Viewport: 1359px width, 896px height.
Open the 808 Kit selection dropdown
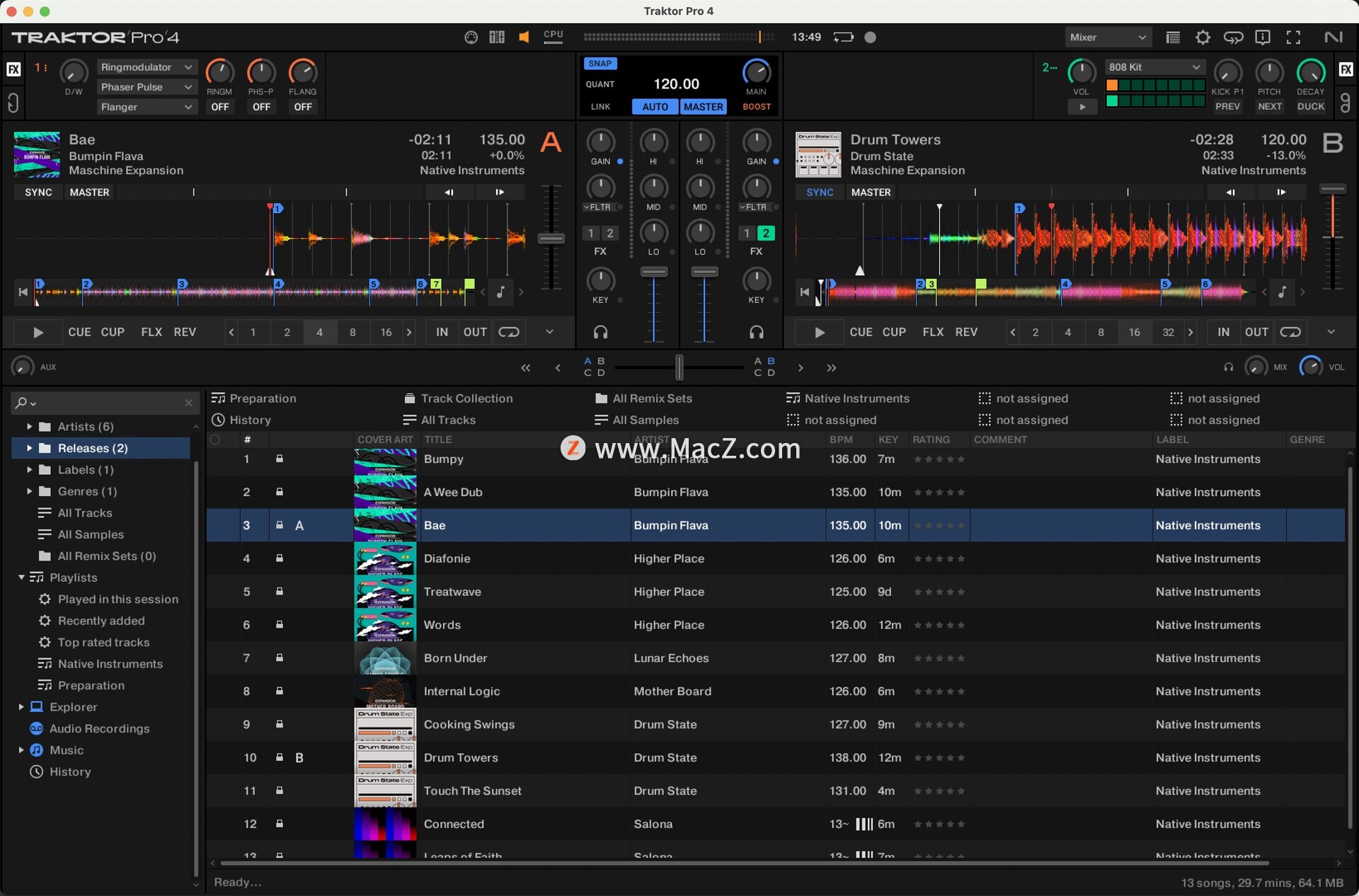coord(1154,67)
